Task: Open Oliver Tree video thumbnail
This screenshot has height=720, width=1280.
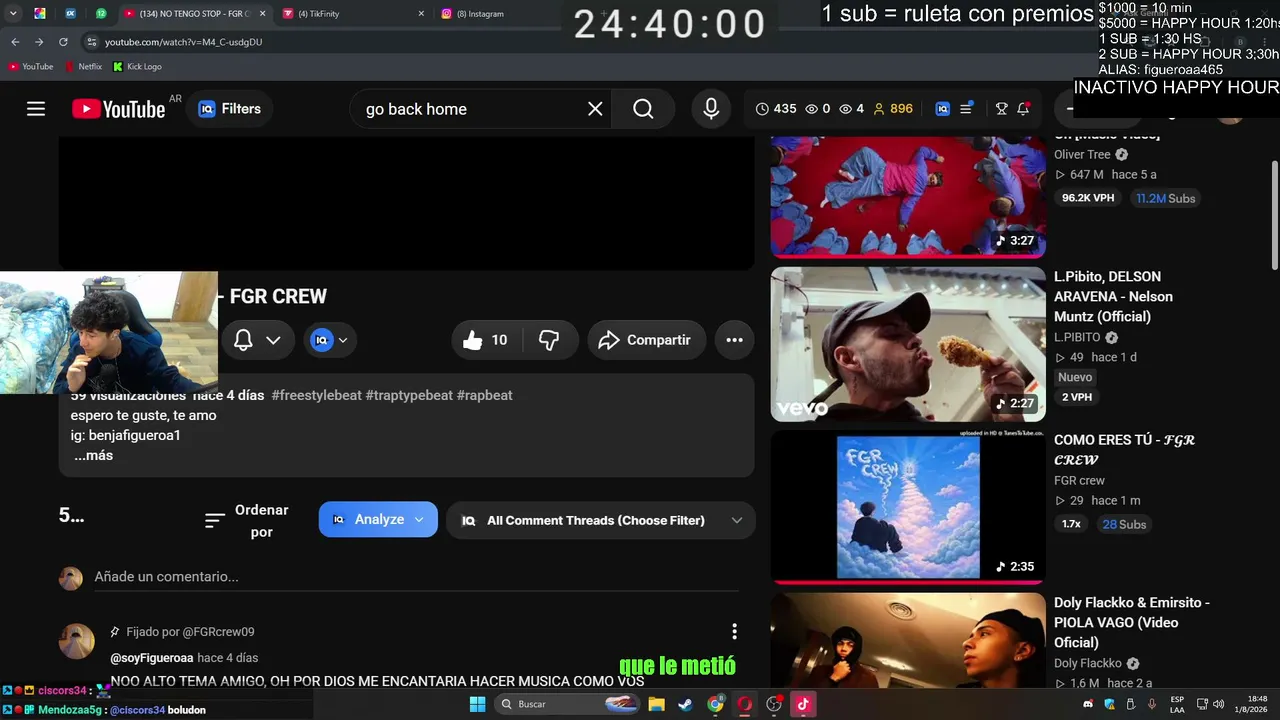Action: 908,196
